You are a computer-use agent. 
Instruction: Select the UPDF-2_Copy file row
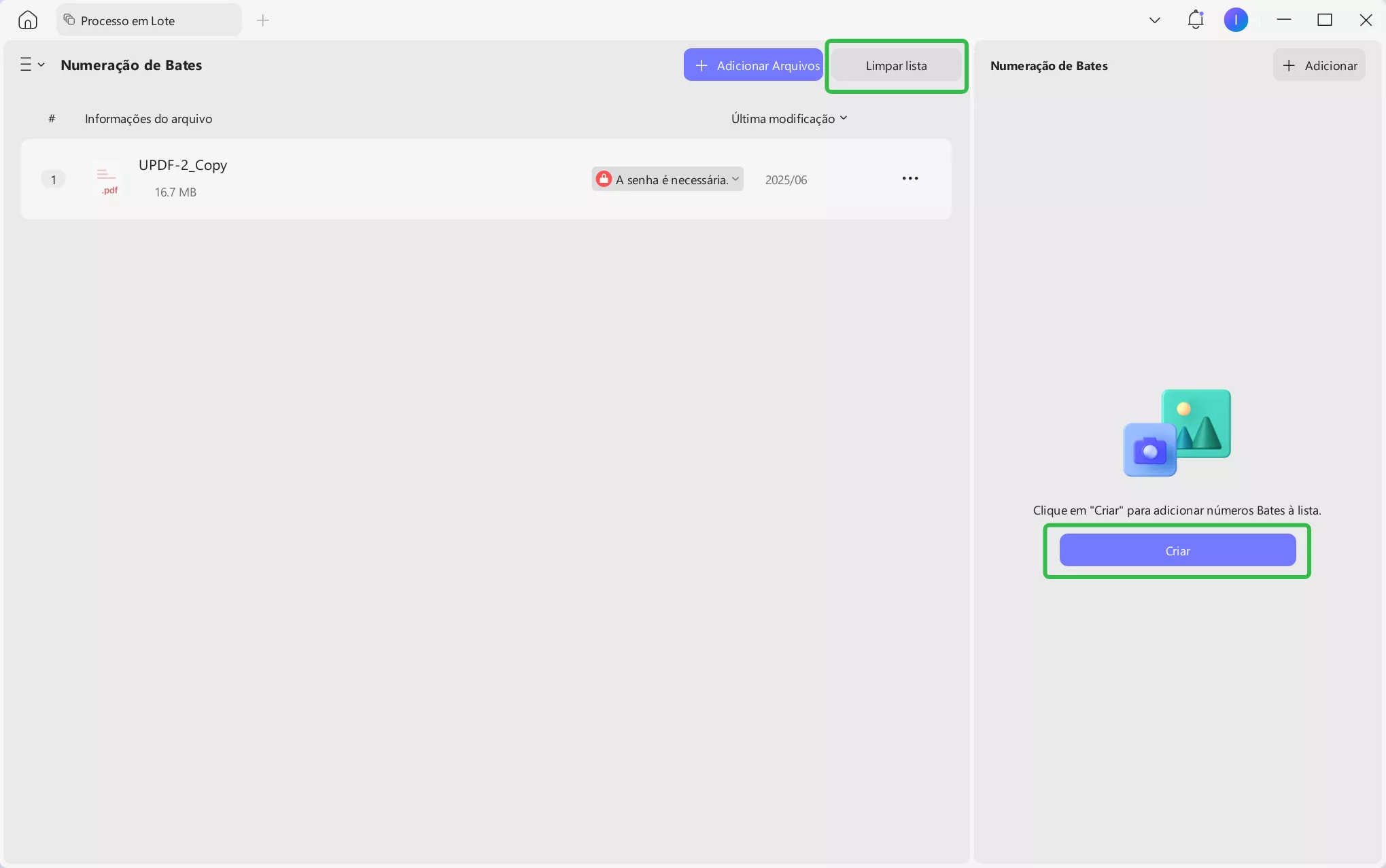point(408,179)
